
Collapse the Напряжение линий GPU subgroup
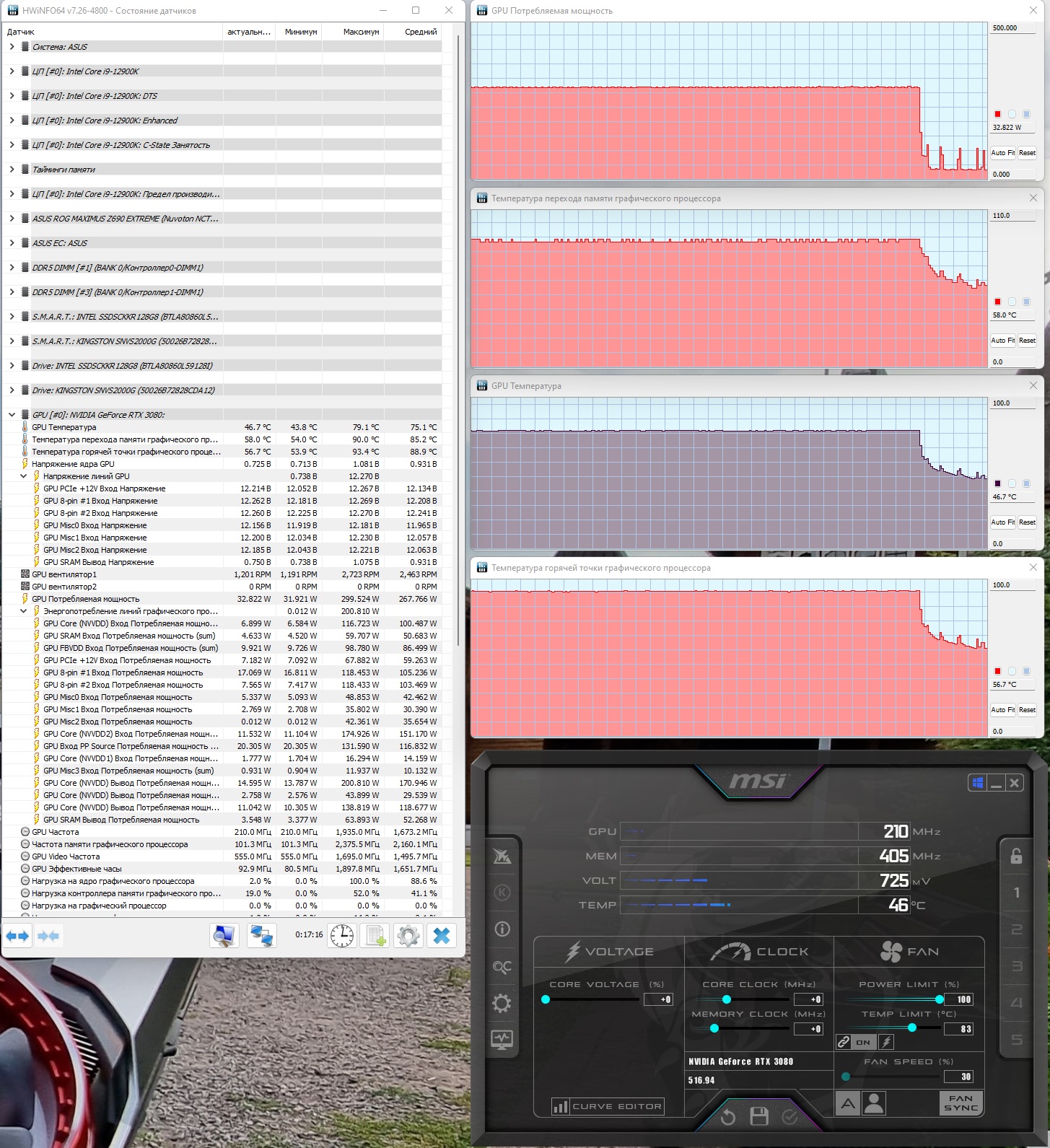click(23, 476)
